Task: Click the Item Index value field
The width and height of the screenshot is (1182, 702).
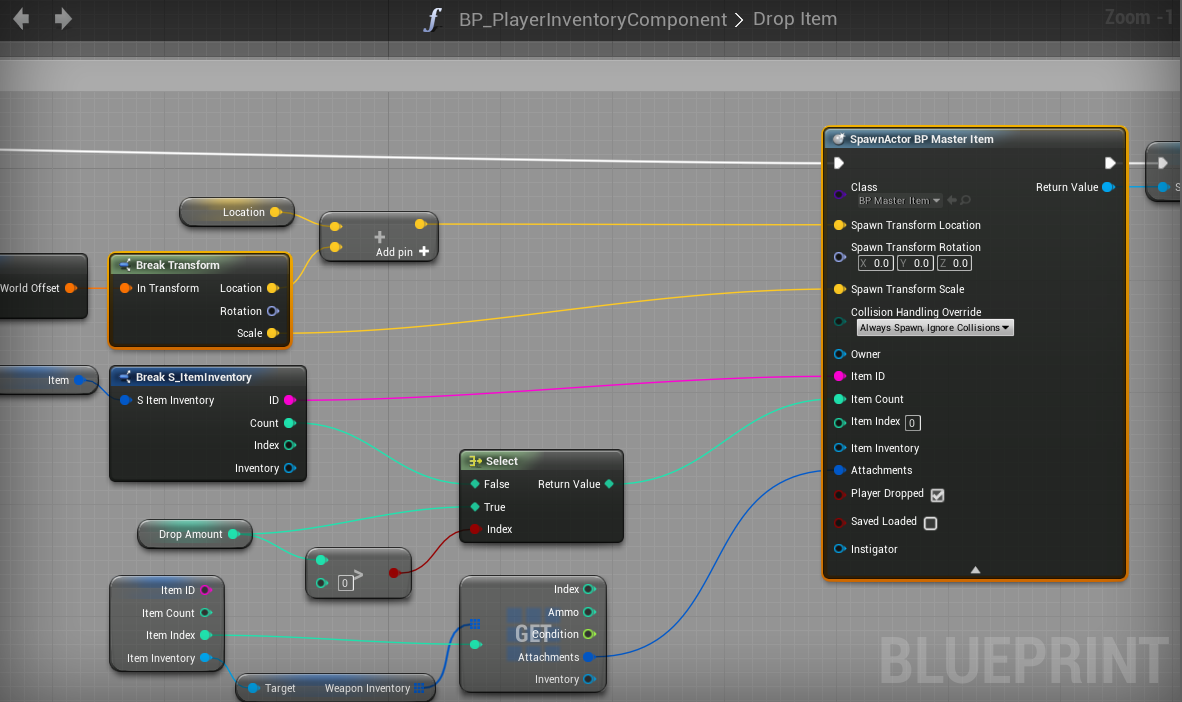Action: click(x=913, y=423)
